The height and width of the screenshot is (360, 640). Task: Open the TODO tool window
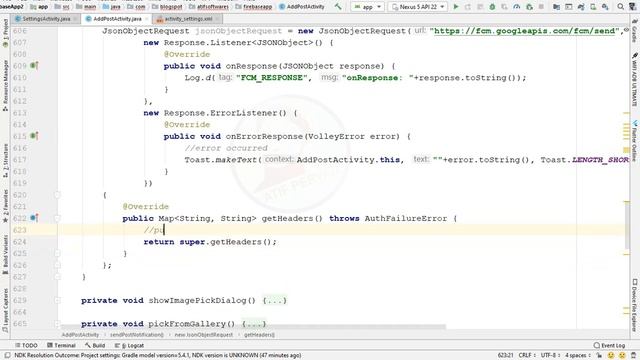pos(27,345)
